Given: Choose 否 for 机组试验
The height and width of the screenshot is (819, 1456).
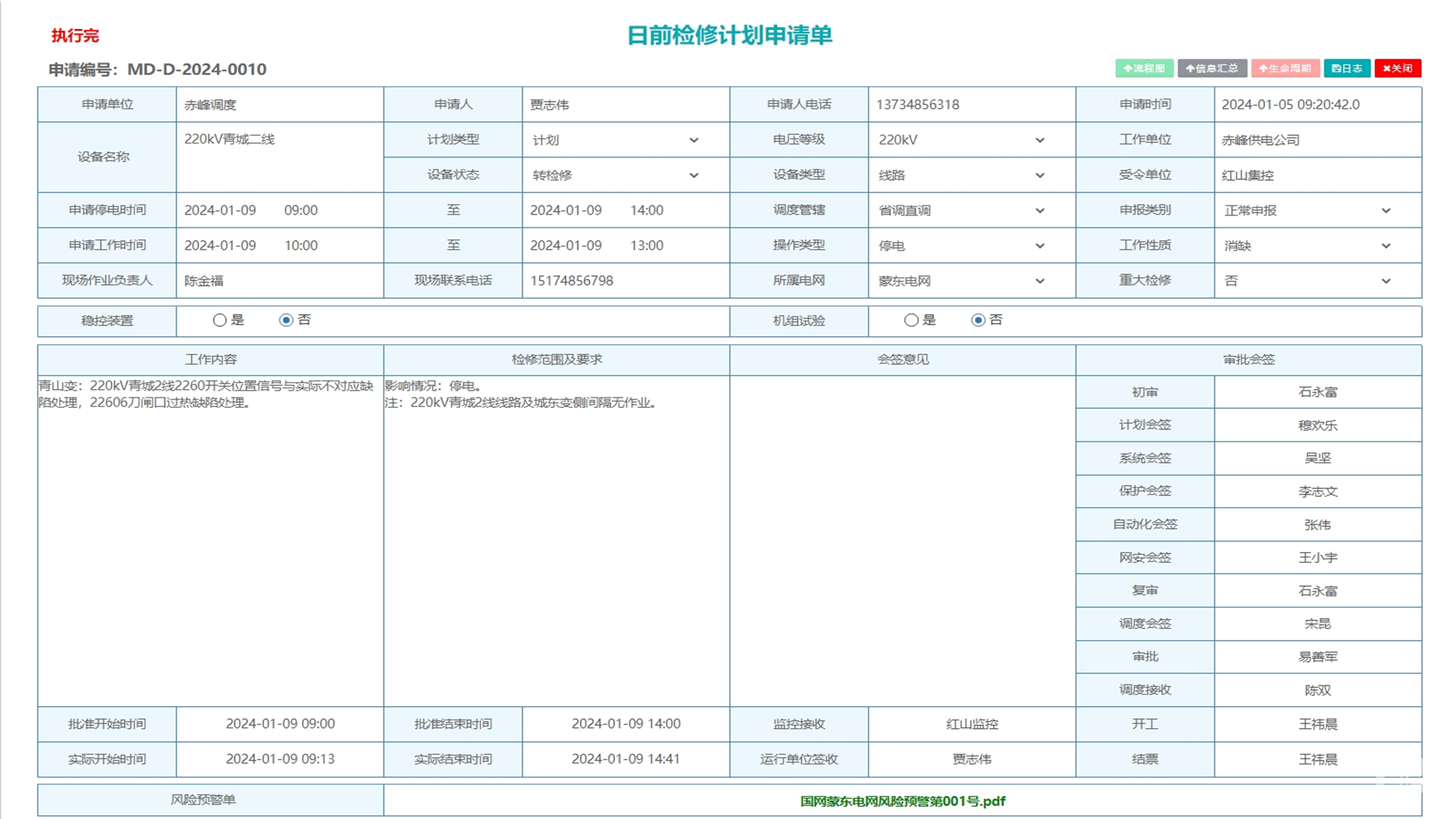Looking at the screenshot, I should point(978,320).
